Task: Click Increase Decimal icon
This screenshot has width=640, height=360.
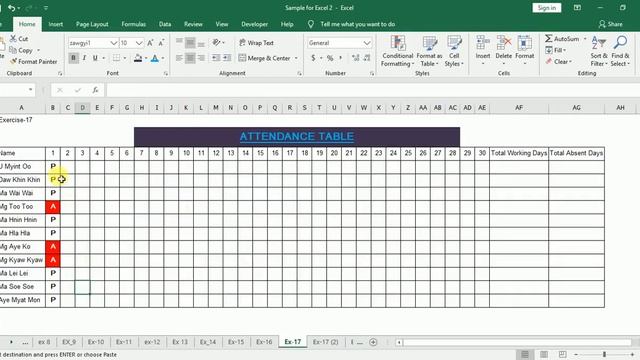Action: pos(356,58)
